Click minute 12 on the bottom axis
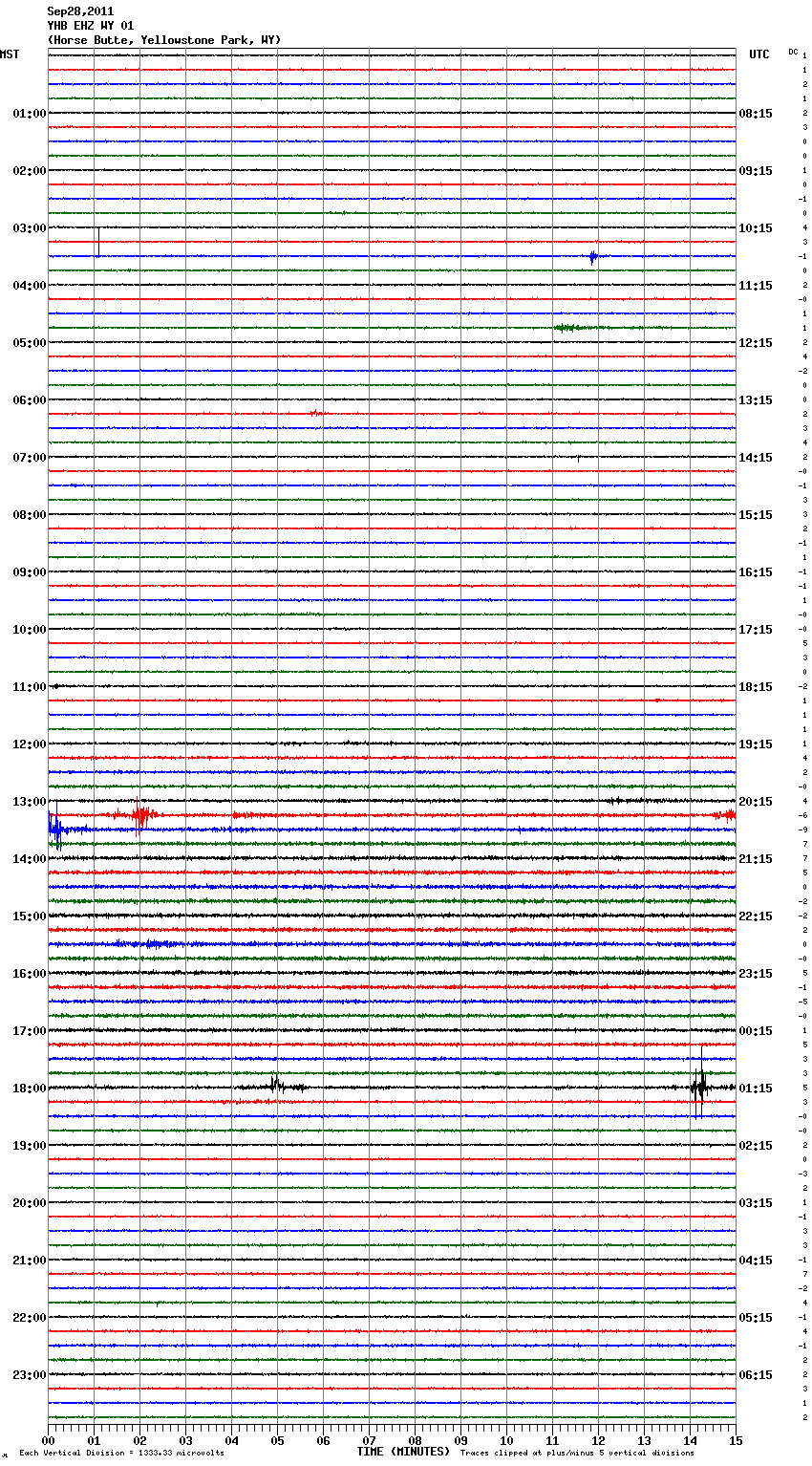Image resolution: width=812 pixels, height=1466 pixels. pyautogui.click(x=599, y=1440)
